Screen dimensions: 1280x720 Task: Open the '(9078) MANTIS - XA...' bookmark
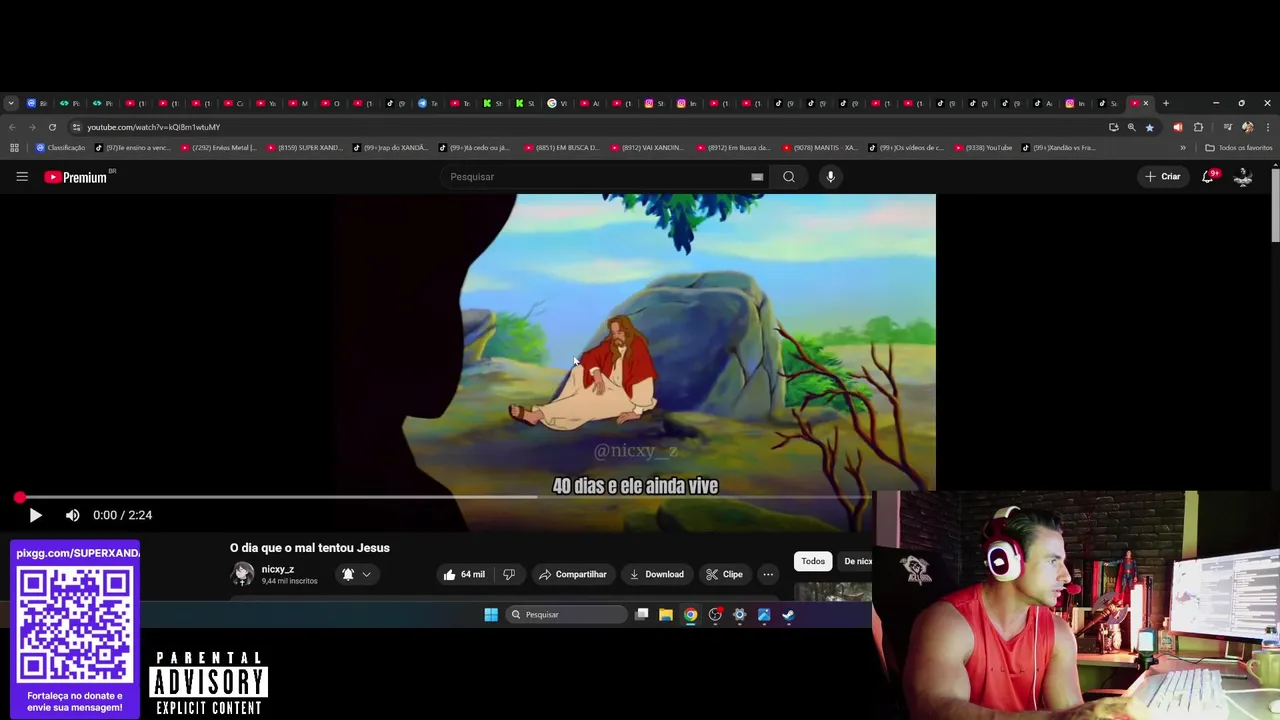click(821, 148)
